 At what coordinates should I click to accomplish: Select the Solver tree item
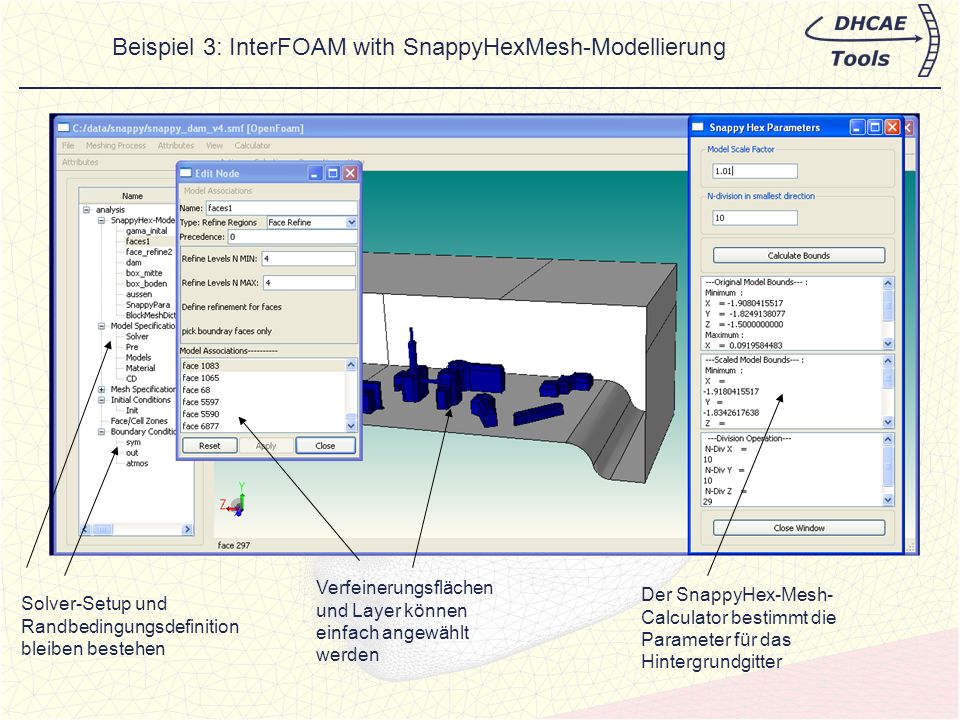137,336
